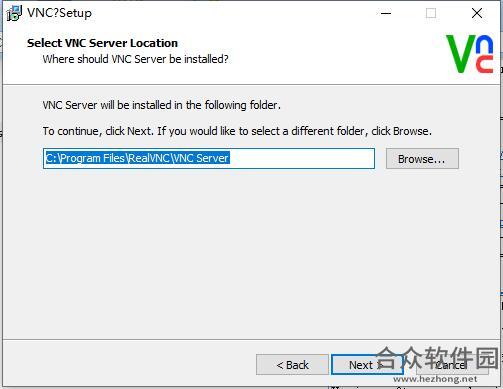Click the 'Where should VNC Server be installed?' text
This screenshot has width=503, height=389.
[135, 59]
